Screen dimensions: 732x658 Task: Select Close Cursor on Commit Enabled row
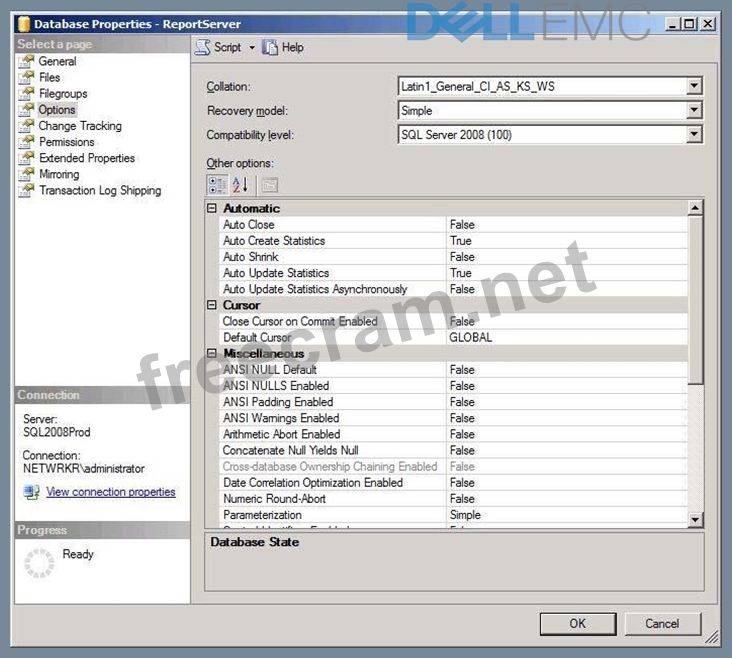453,321
